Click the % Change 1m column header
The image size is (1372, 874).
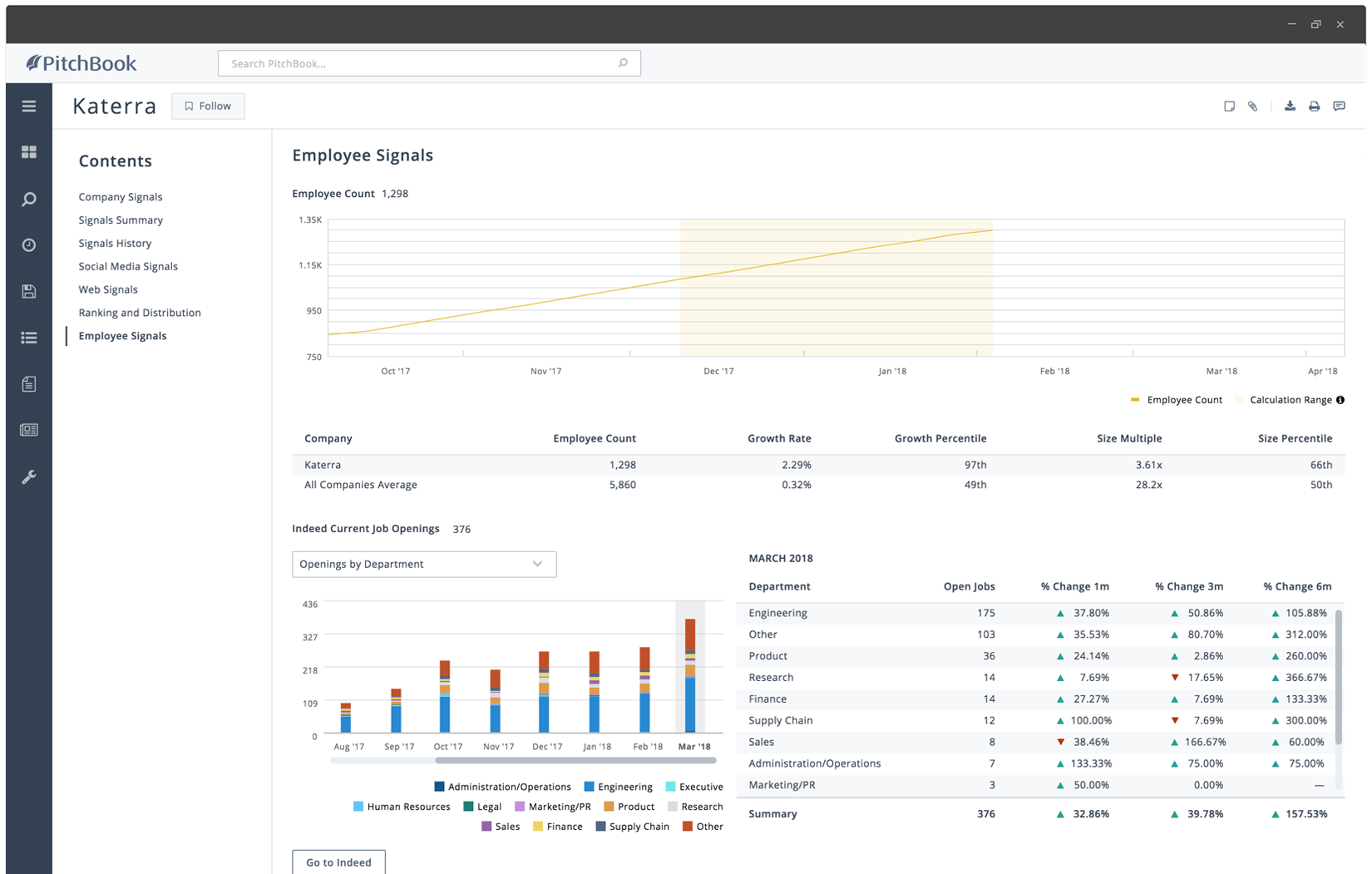coord(1074,586)
